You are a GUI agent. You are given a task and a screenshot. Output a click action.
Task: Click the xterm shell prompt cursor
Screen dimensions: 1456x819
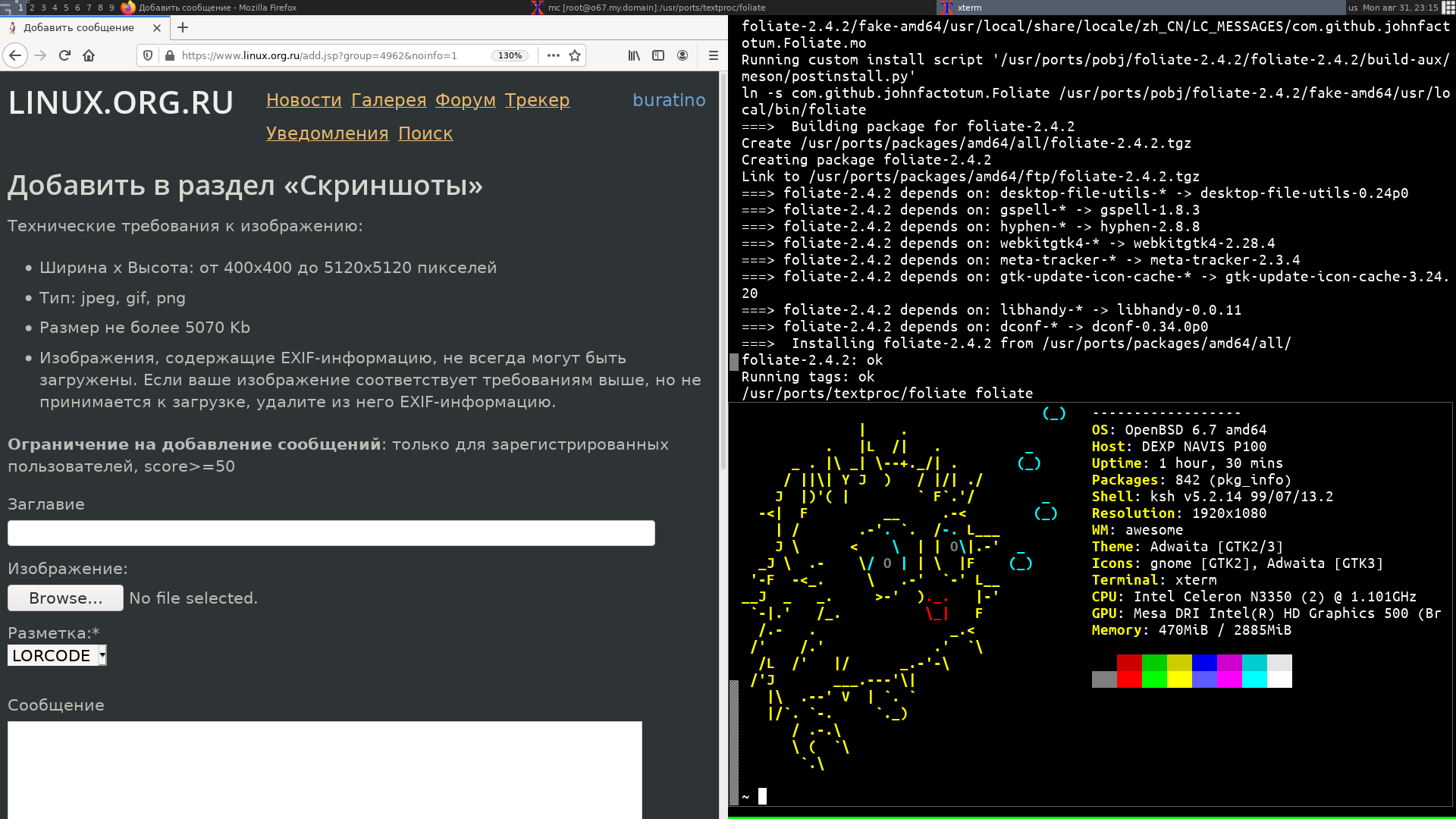pos(762,796)
